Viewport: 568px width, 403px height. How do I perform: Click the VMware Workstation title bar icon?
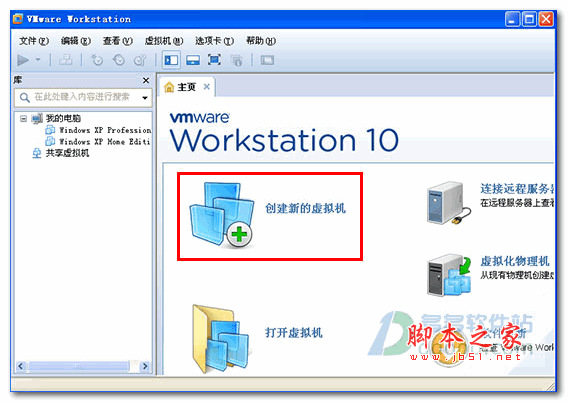coord(18,19)
